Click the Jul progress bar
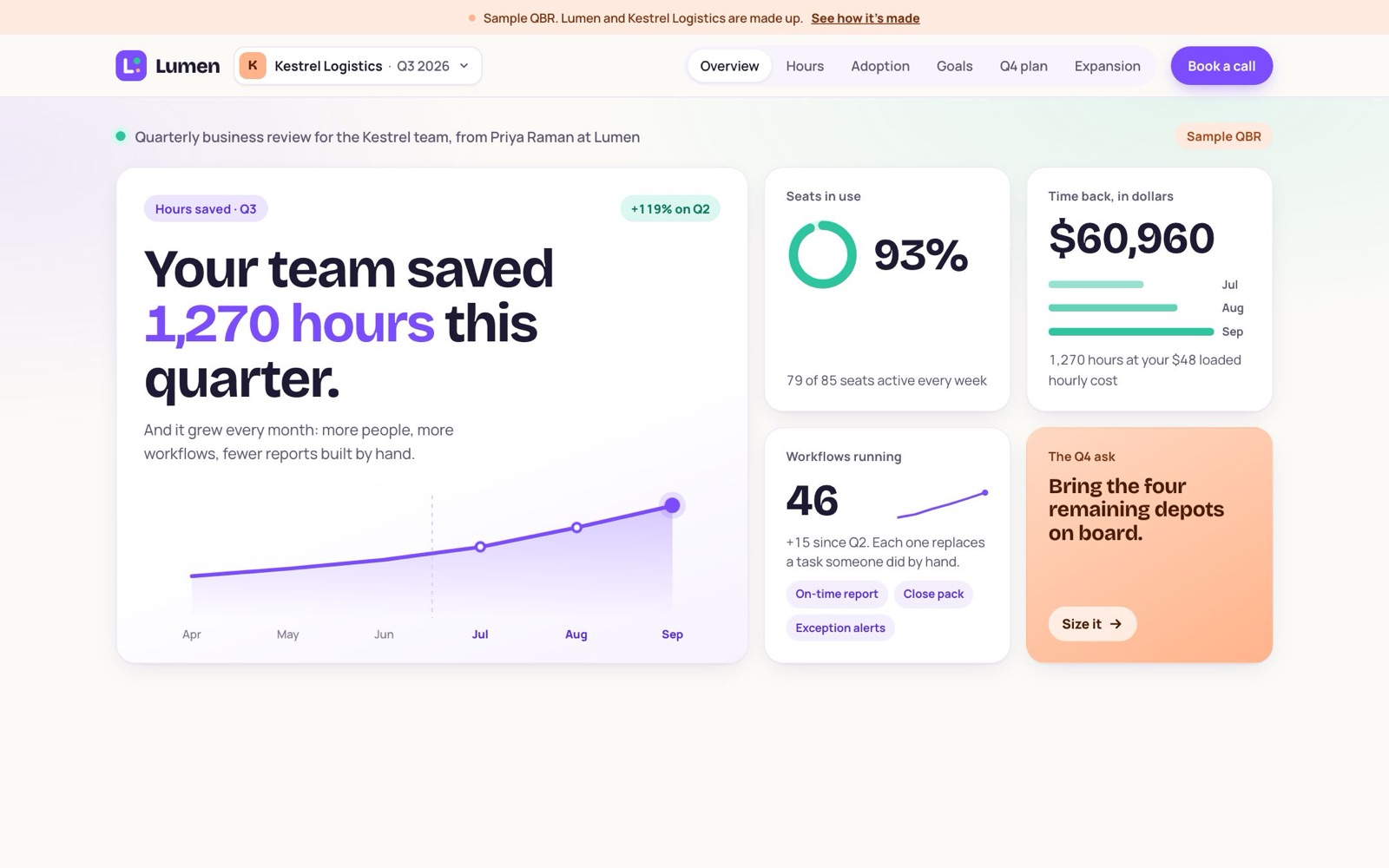This screenshot has width=1389, height=868. tap(1096, 285)
